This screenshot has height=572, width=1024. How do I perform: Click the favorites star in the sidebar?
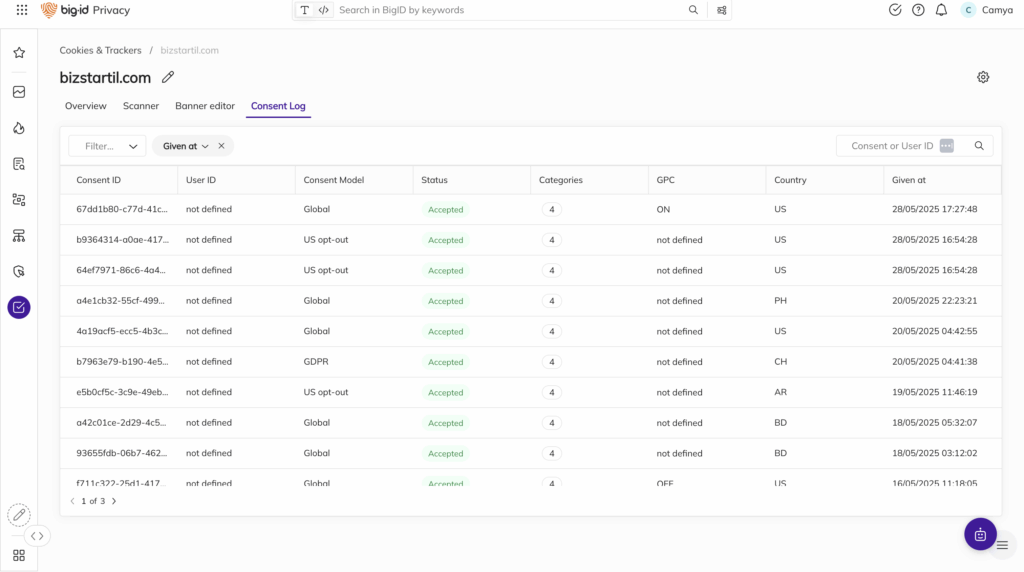(x=19, y=53)
